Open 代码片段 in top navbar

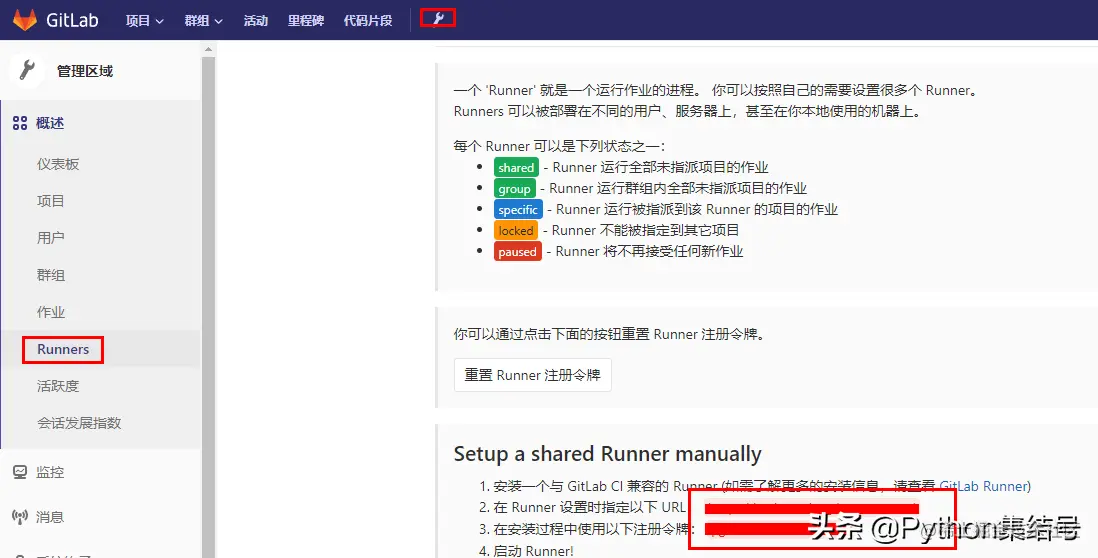(368, 20)
